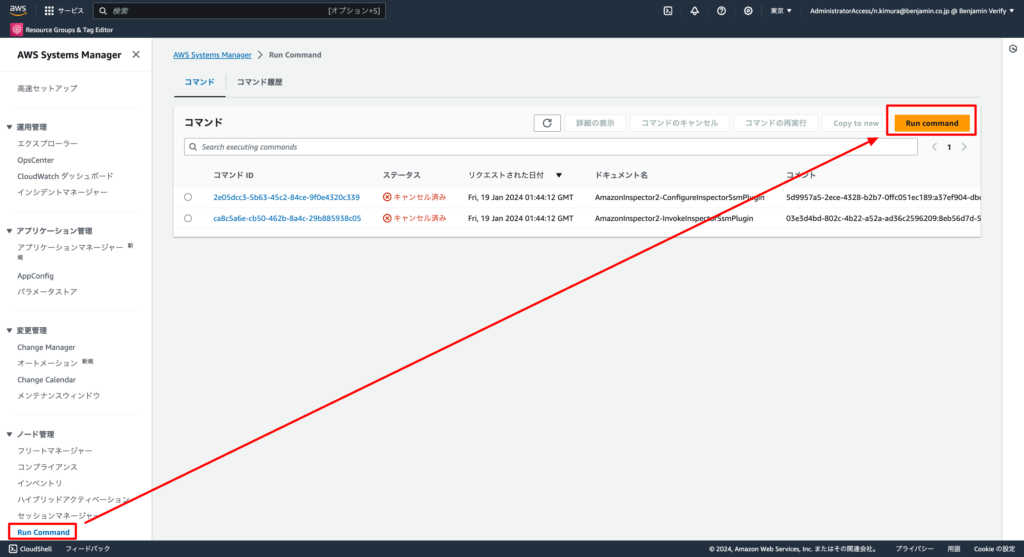This screenshot has width=1024, height=557.
Task: Open Change Calendar in the sidebar
Action: pos(46,379)
